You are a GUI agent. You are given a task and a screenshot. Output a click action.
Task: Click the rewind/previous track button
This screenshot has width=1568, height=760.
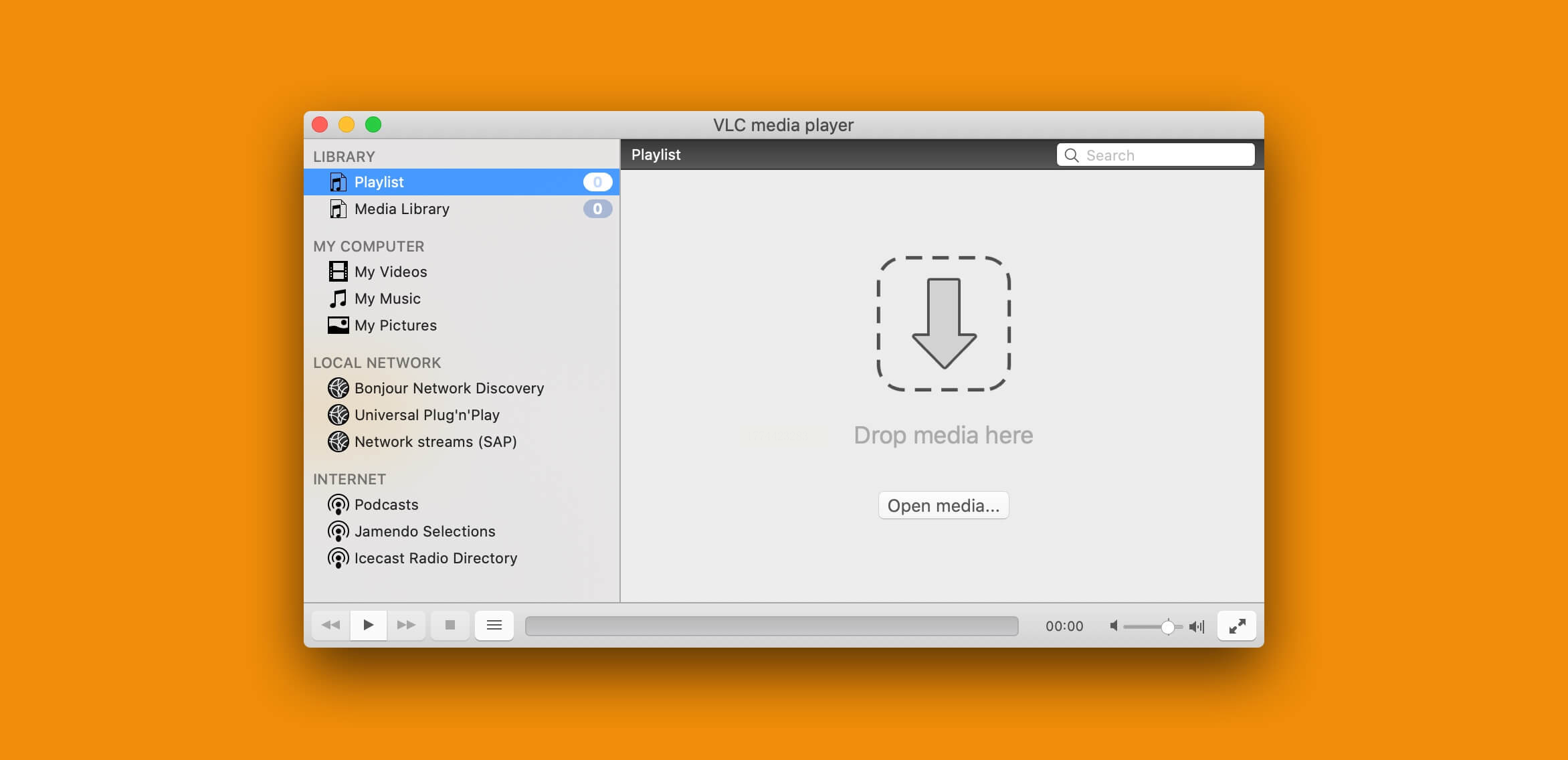(x=330, y=625)
